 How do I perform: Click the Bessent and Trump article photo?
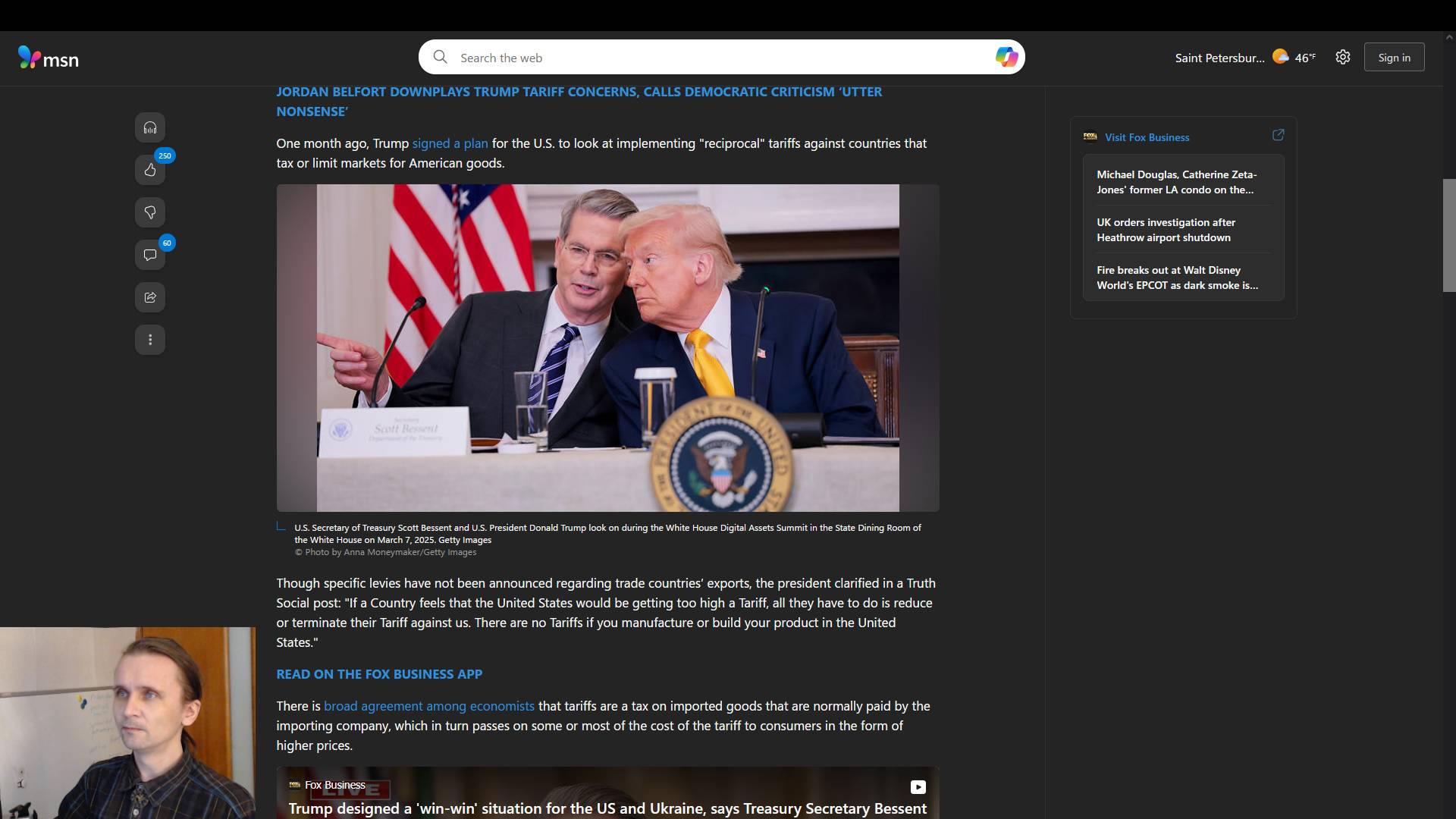[x=607, y=347]
